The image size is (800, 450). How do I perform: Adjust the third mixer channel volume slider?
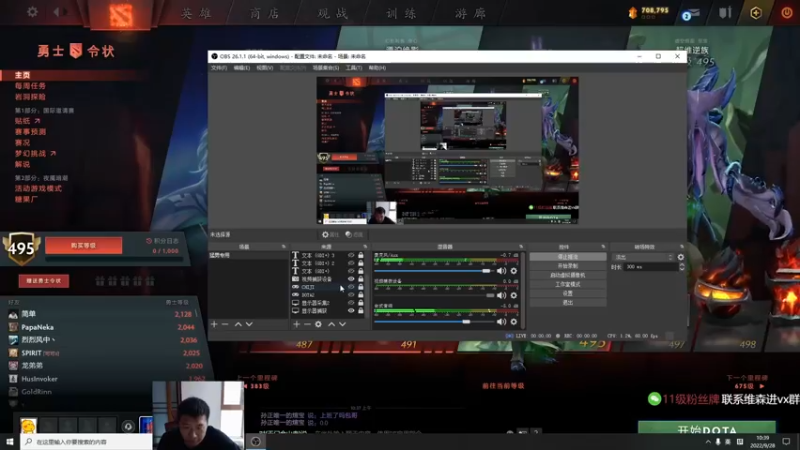(x=434, y=321)
